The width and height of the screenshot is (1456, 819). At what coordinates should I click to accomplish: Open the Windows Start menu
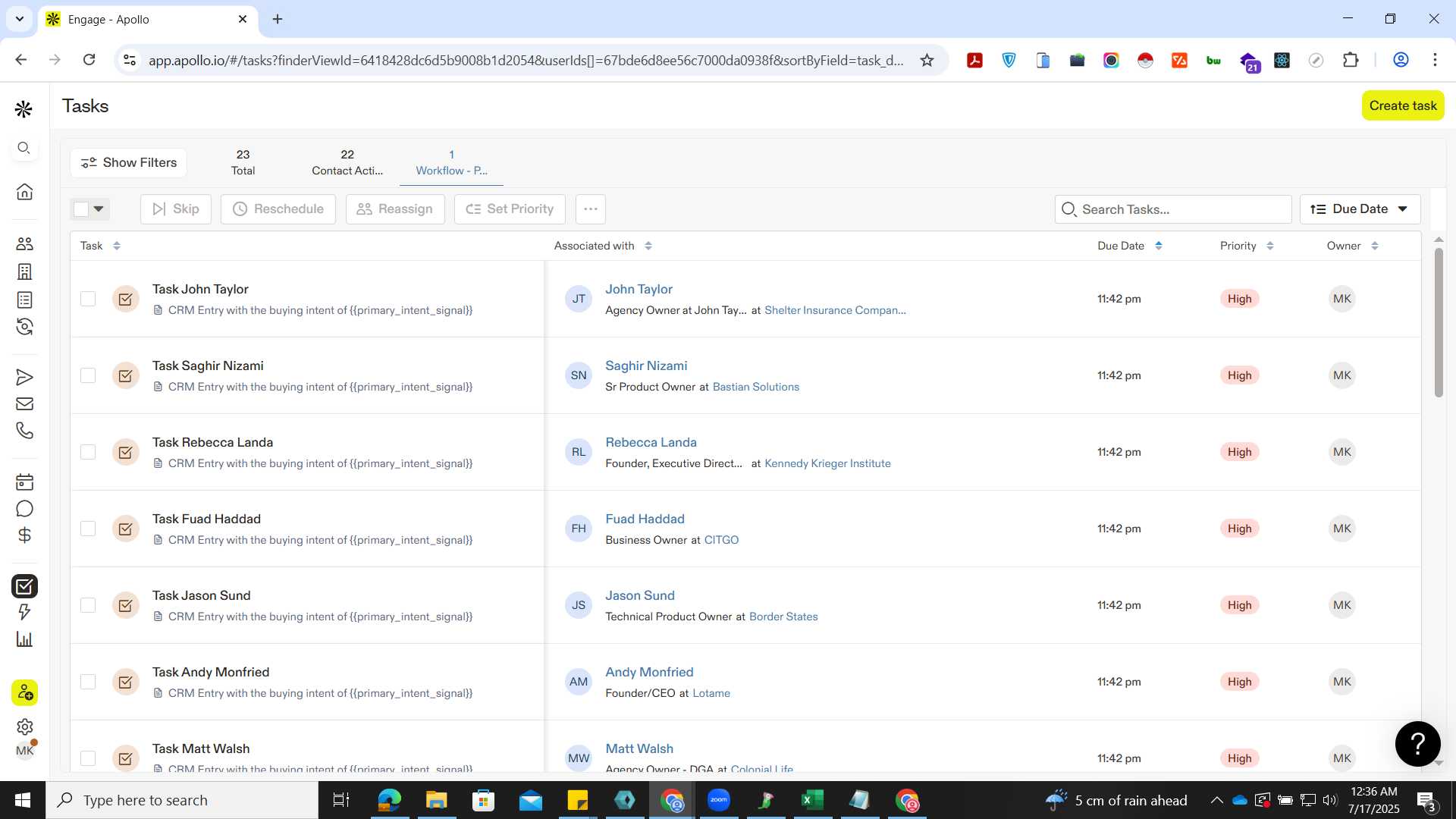tap(23, 800)
